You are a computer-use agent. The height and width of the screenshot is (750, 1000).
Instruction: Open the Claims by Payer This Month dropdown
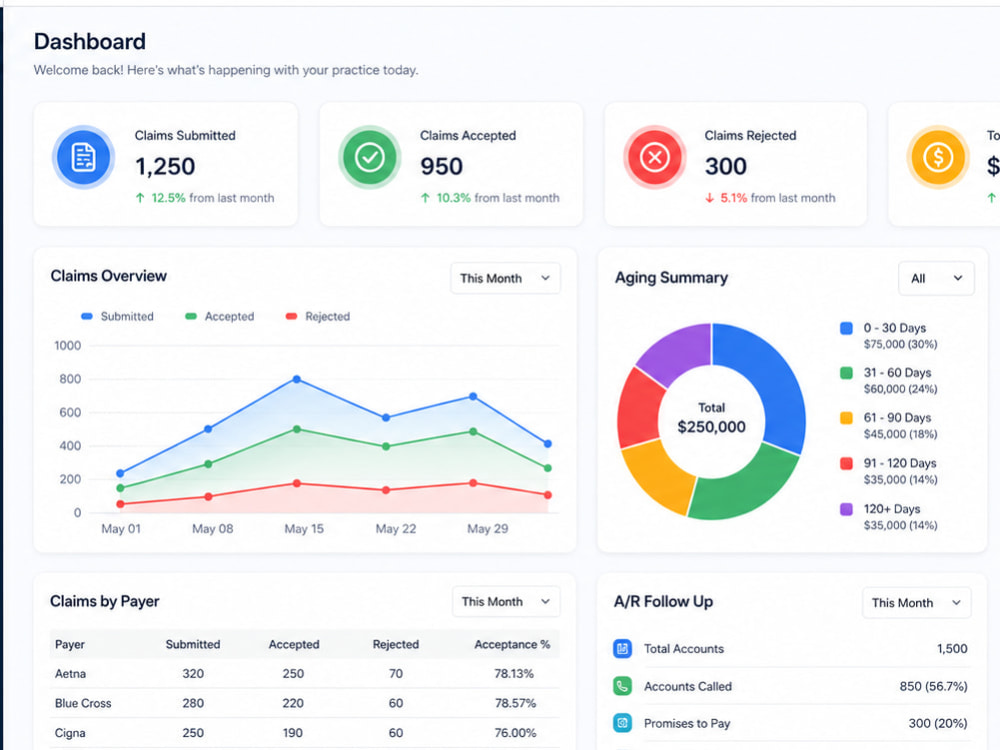[506, 601]
